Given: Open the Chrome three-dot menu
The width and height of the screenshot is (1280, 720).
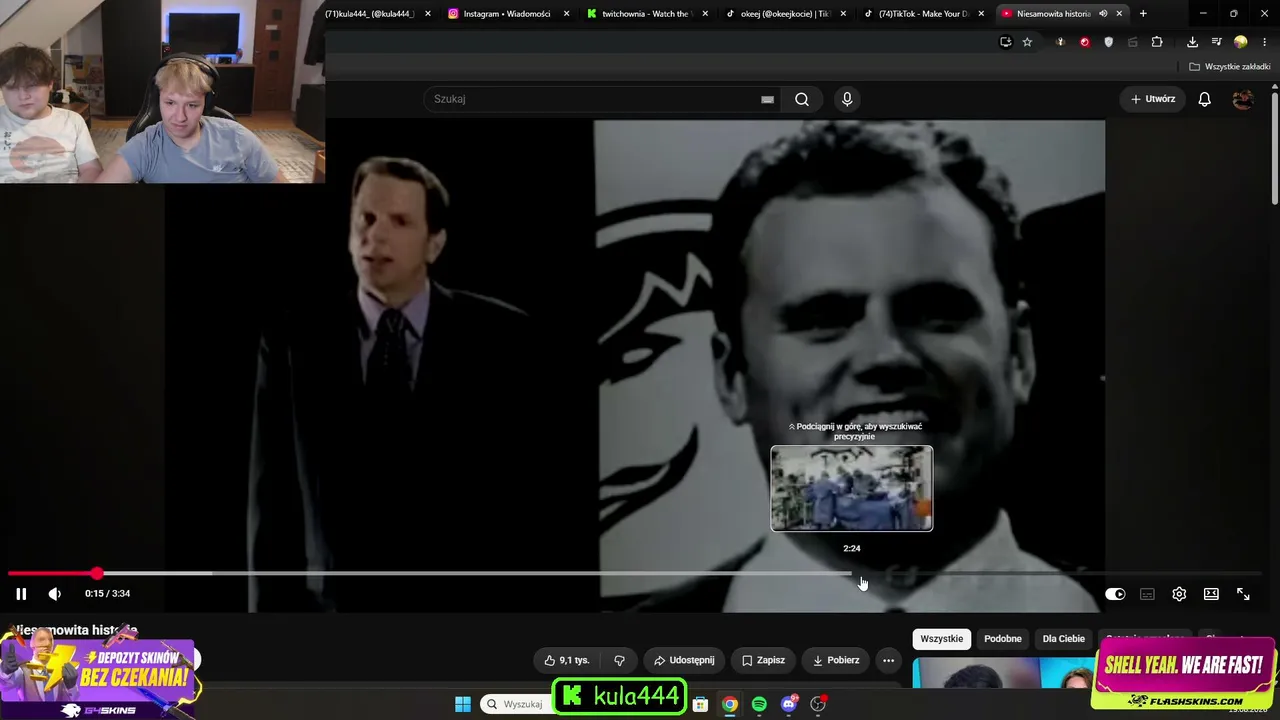Looking at the screenshot, I should (x=1265, y=42).
